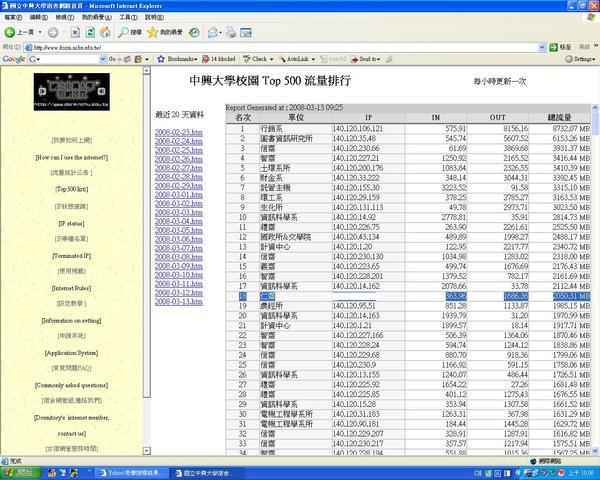Select IP cell 140.120.106.121
Image resolution: width=600 pixels, height=480 pixels.
368,129
